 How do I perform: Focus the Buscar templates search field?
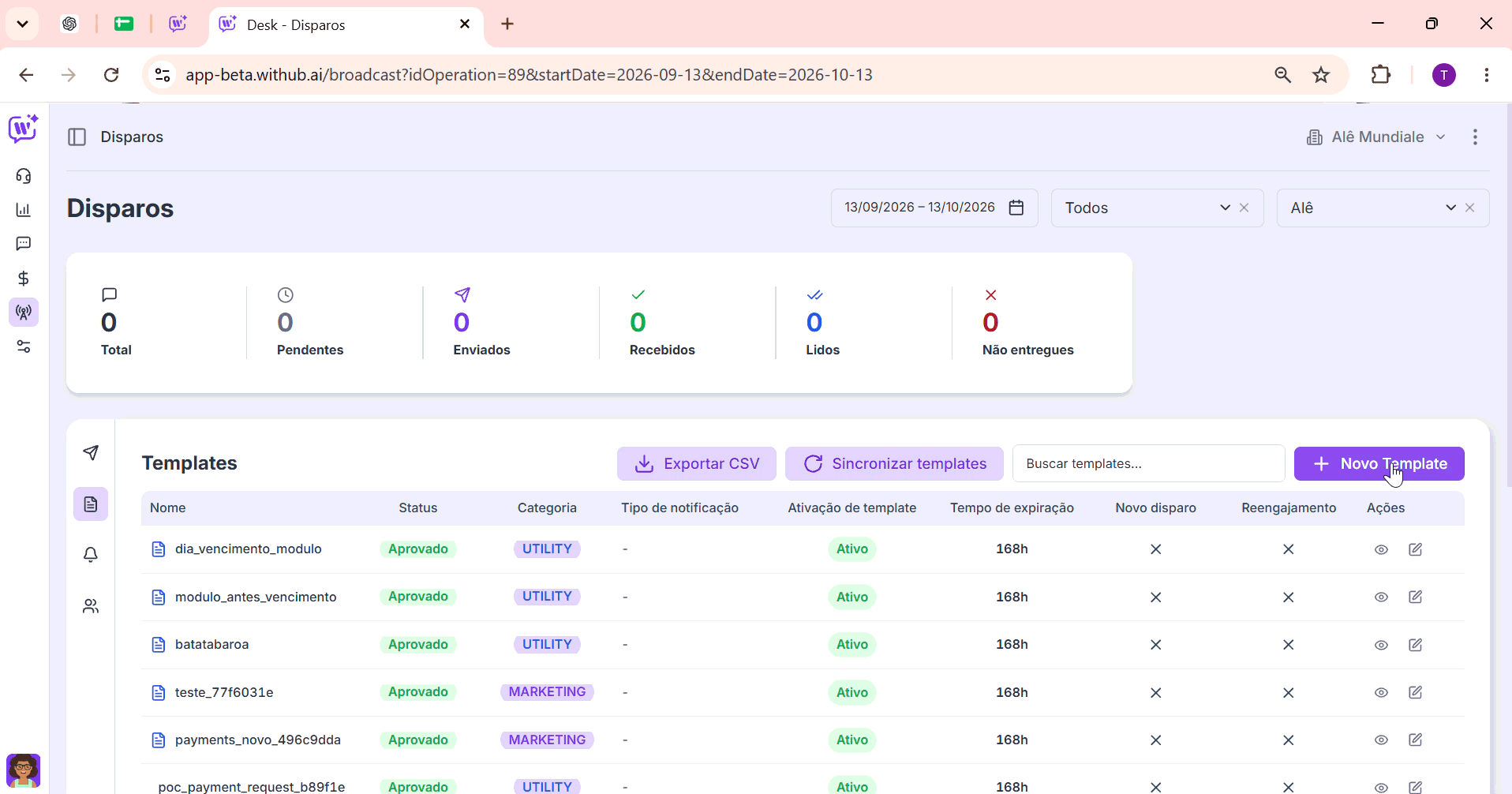(1149, 464)
